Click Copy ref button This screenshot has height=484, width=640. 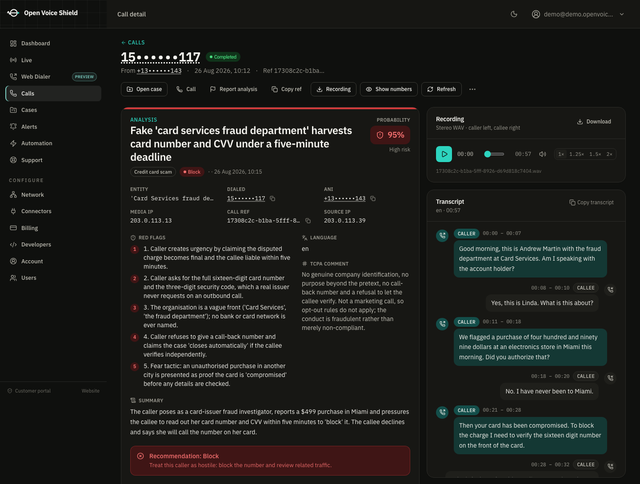287,89
